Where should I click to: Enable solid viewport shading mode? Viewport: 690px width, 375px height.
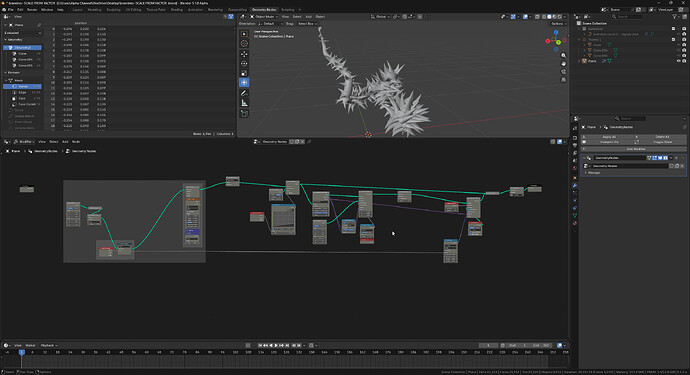click(549, 17)
